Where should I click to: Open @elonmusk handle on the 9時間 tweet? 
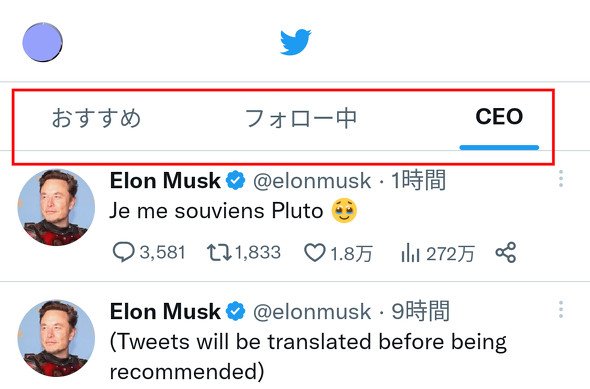(312, 312)
